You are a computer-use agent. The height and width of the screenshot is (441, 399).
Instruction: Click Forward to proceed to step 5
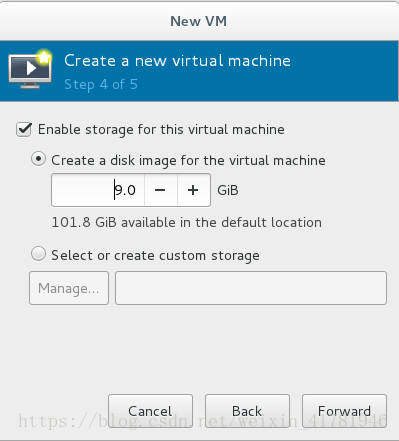point(344,411)
